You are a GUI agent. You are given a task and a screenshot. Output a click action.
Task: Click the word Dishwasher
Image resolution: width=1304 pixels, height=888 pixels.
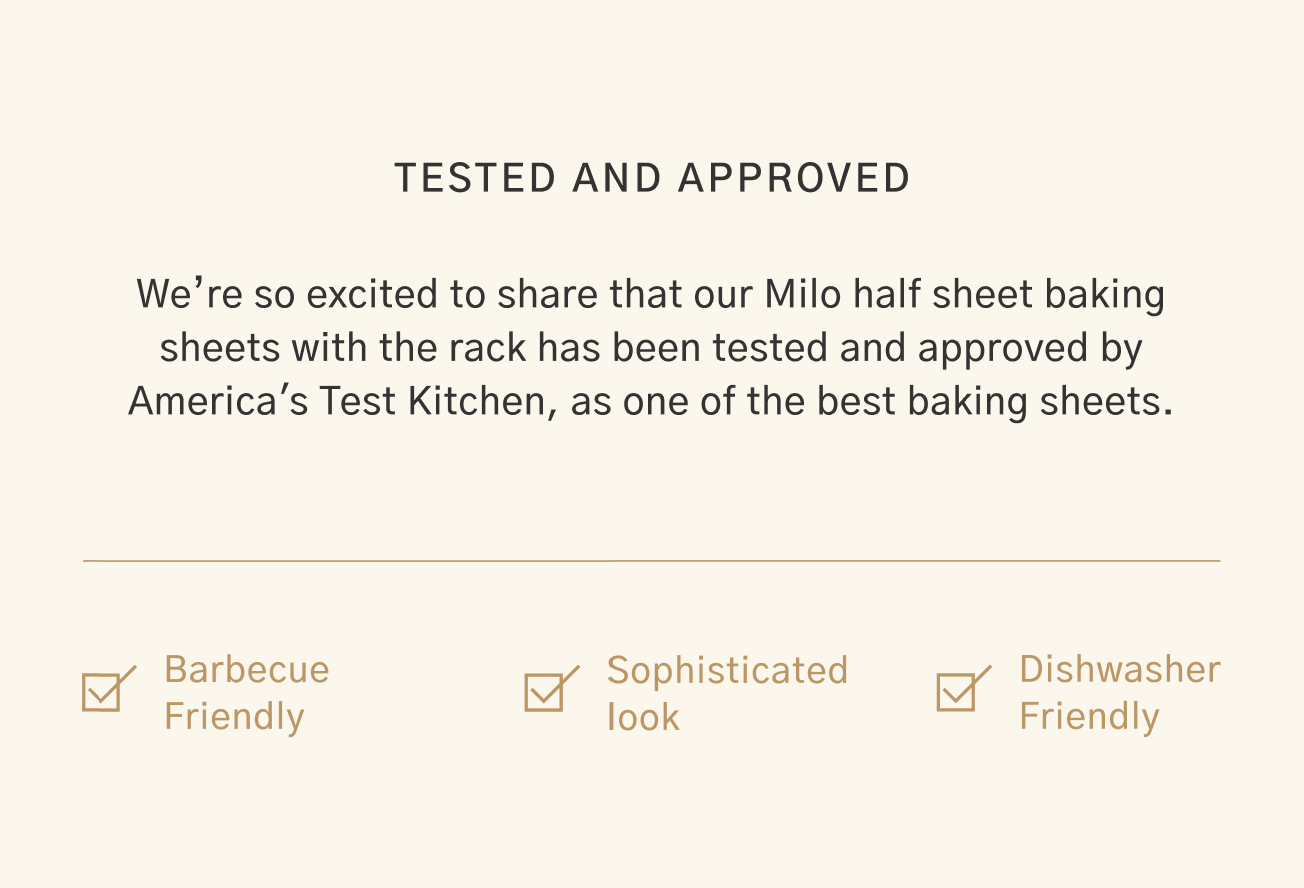tap(1120, 669)
